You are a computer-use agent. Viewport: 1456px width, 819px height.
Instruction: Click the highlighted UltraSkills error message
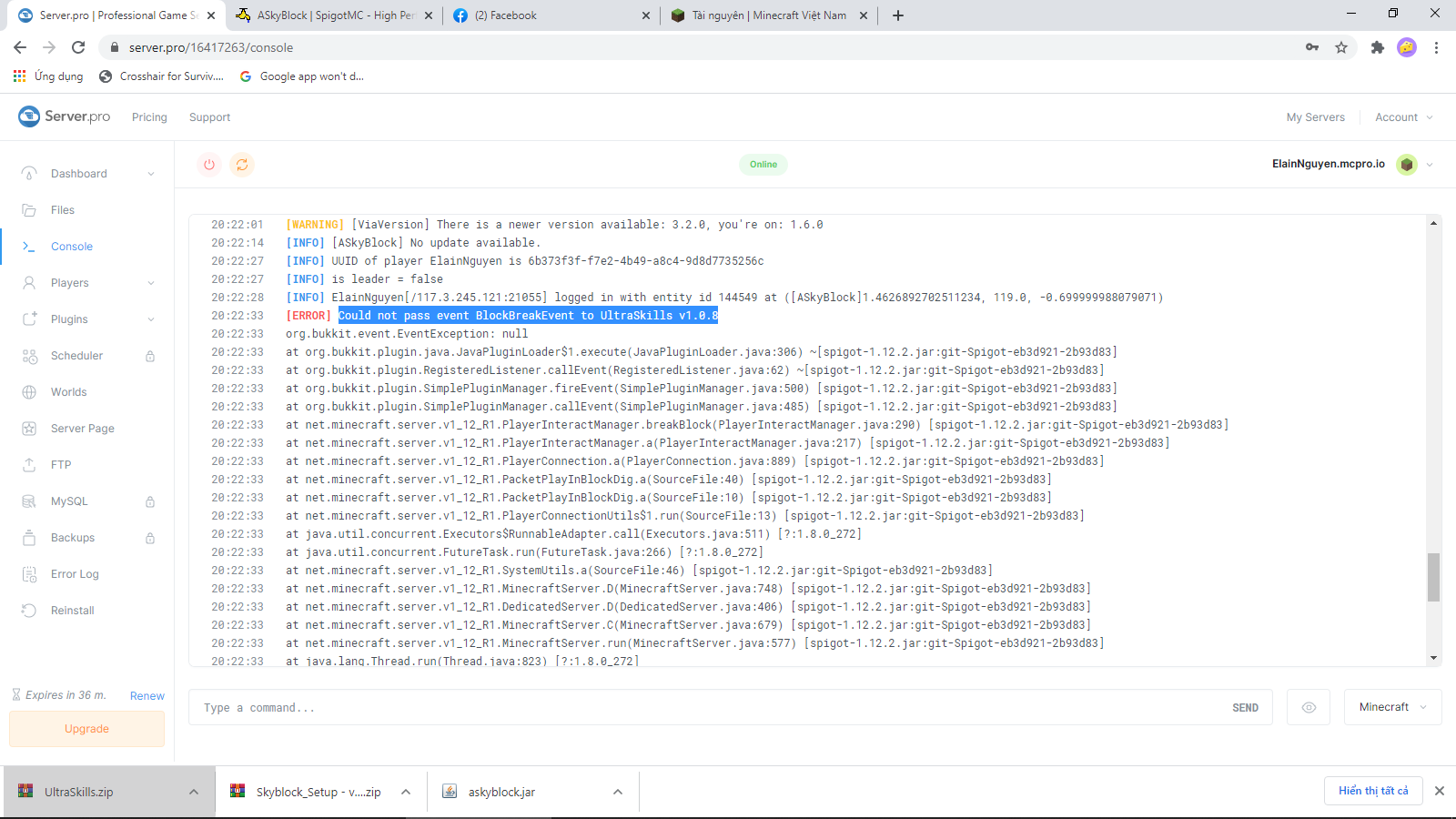(x=529, y=316)
